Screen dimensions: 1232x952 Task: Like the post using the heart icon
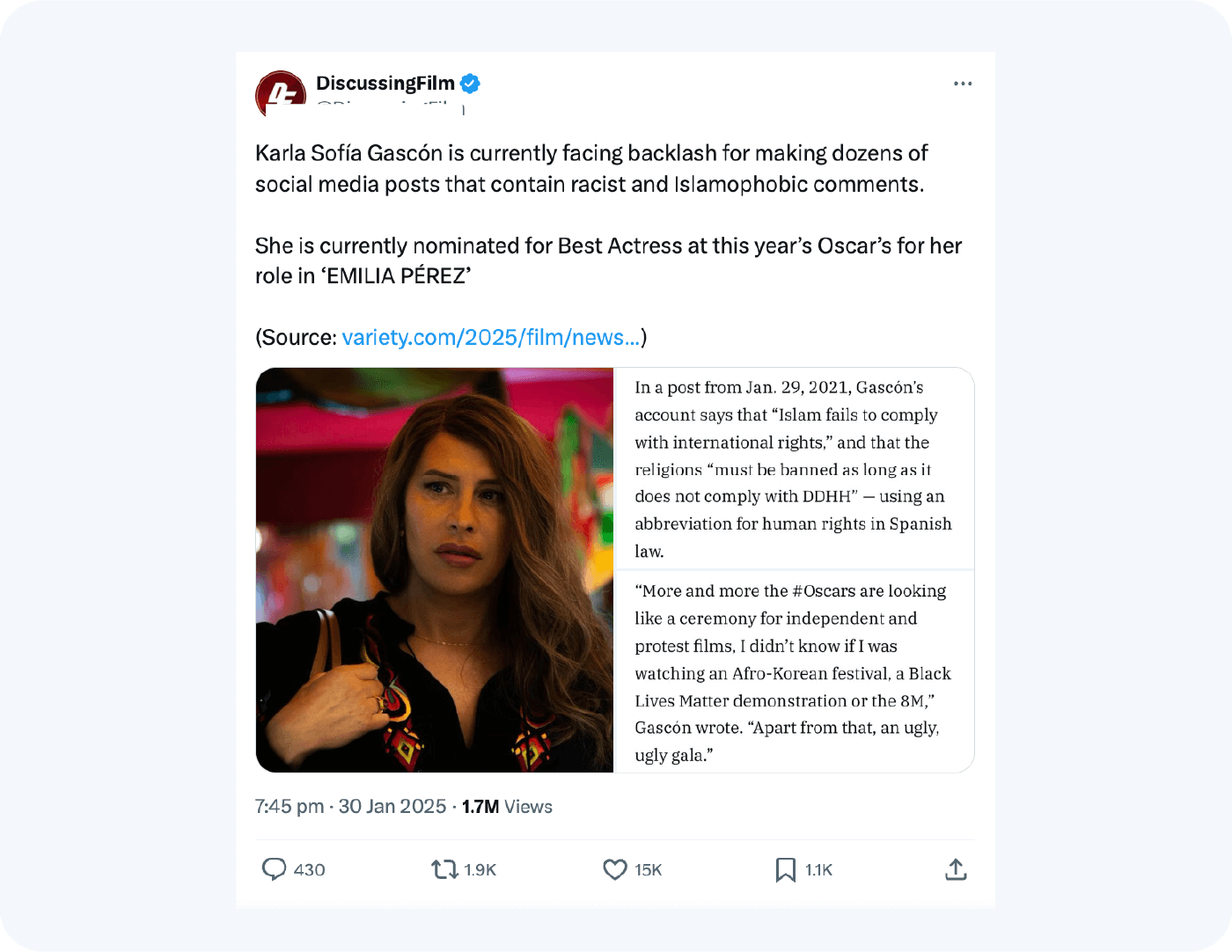pyautogui.click(x=614, y=869)
